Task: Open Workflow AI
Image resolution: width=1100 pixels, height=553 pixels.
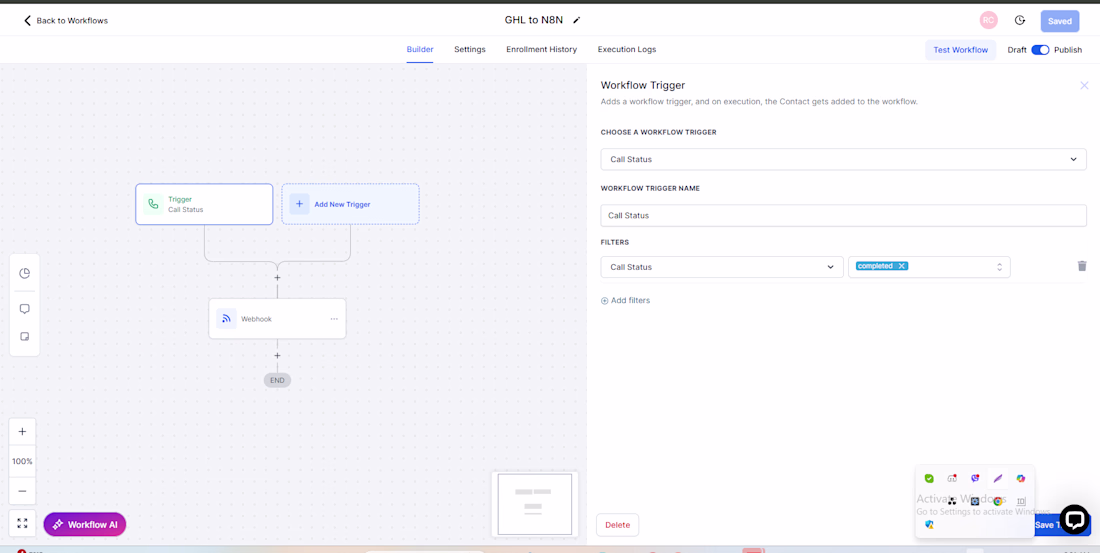Action: (85, 524)
